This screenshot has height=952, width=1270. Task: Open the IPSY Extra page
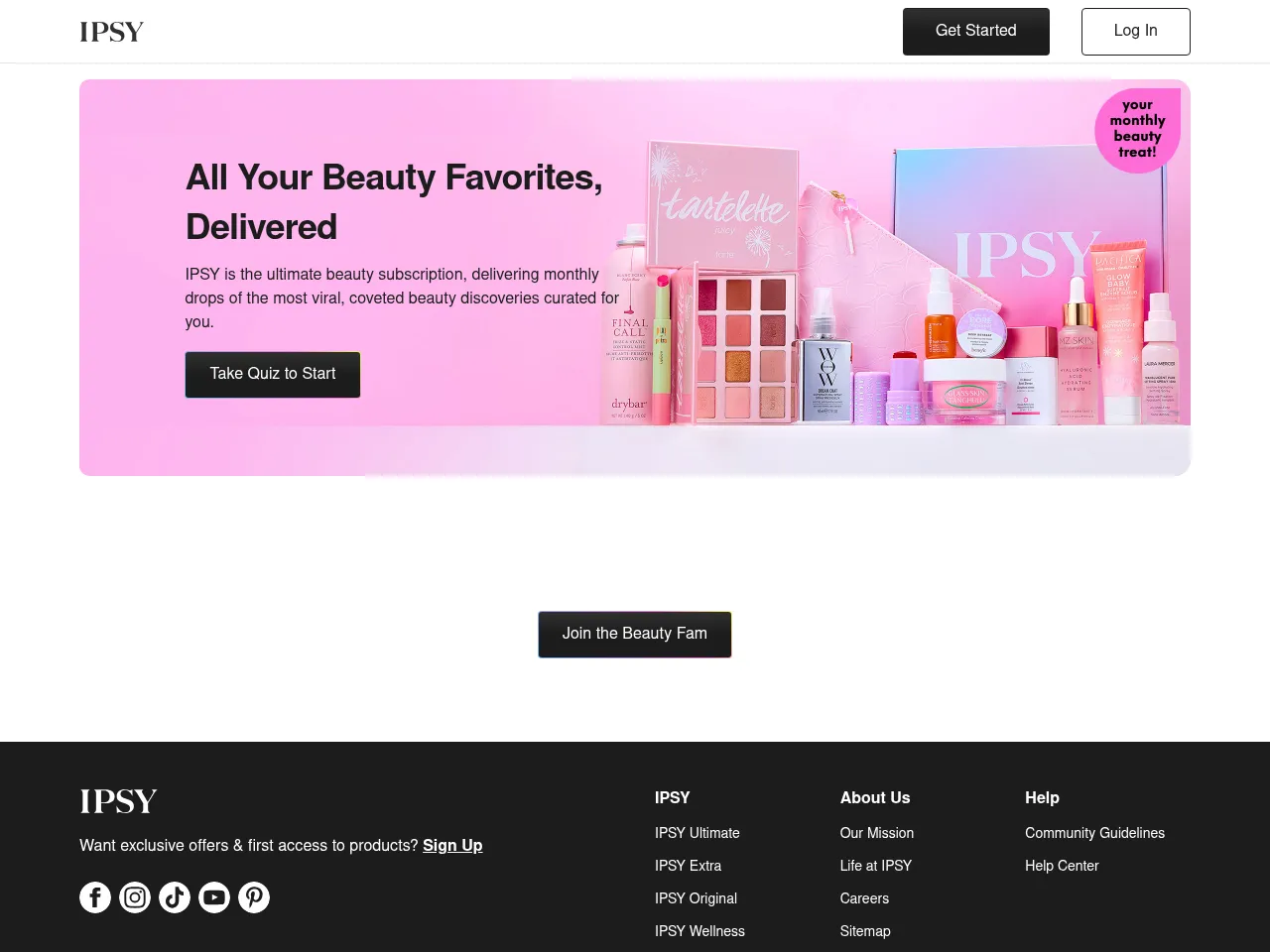tap(688, 866)
